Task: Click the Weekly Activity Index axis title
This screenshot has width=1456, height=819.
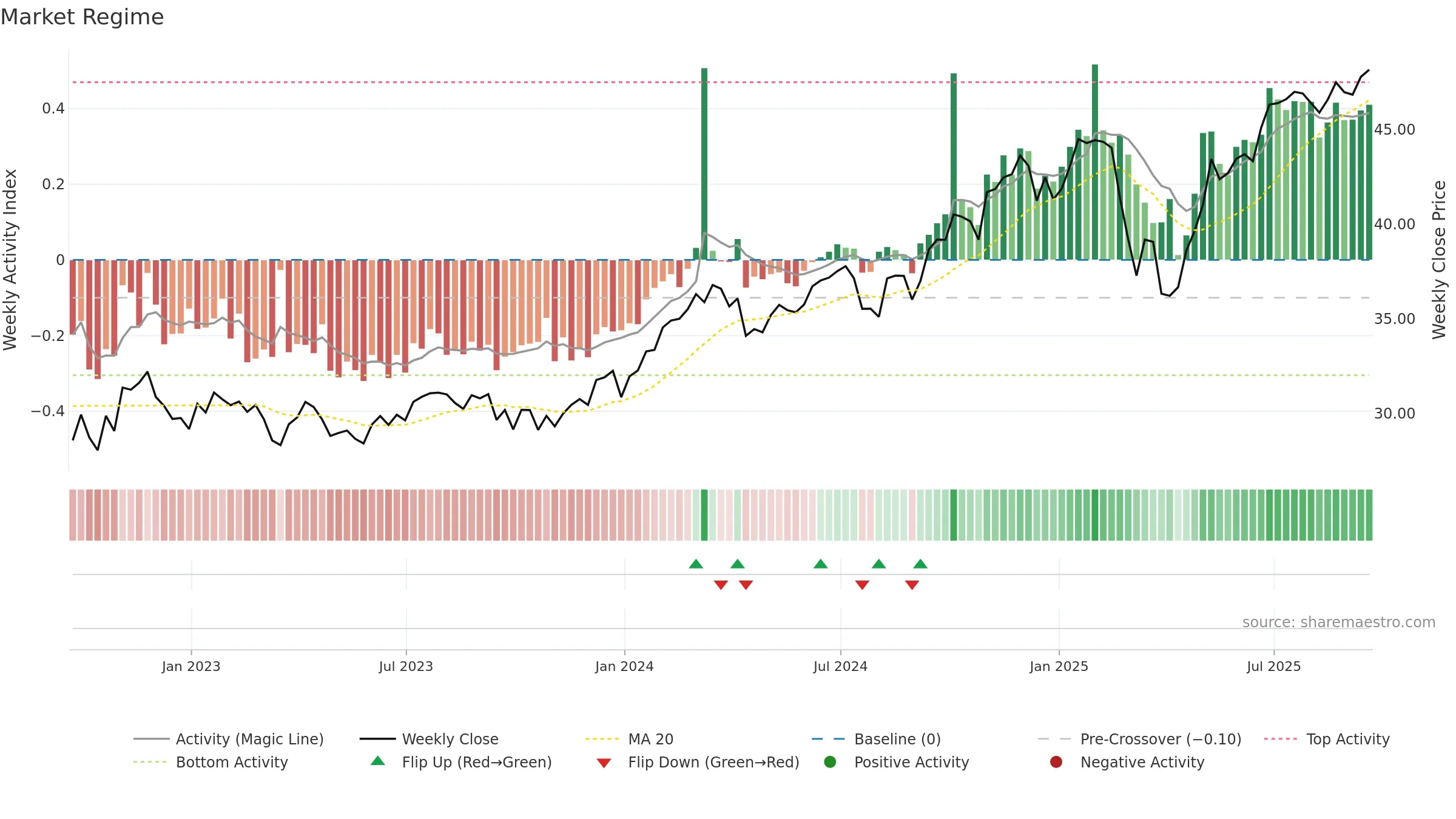Action: coord(10,260)
